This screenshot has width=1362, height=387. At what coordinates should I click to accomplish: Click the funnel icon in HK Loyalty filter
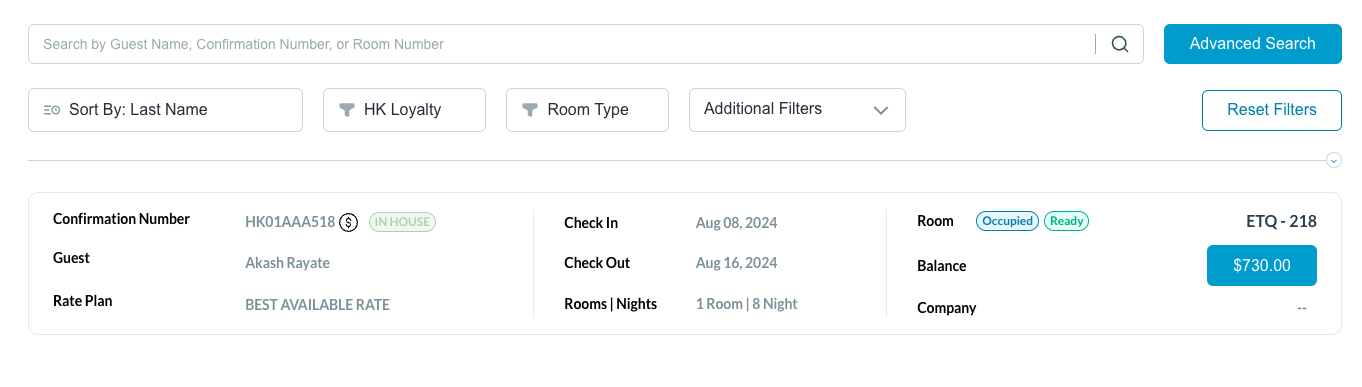(347, 110)
